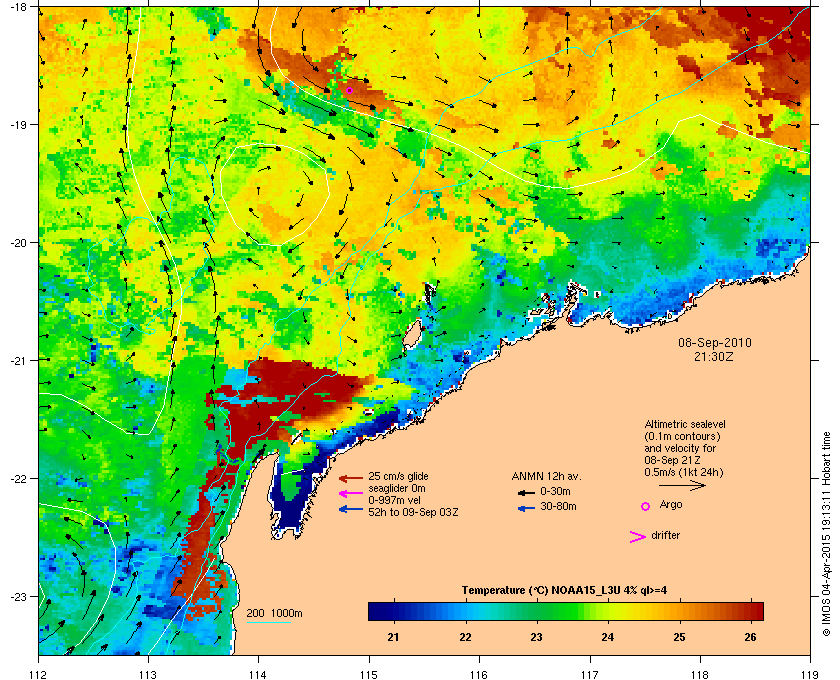Click the 'drifter' legend label

(x=666, y=535)
